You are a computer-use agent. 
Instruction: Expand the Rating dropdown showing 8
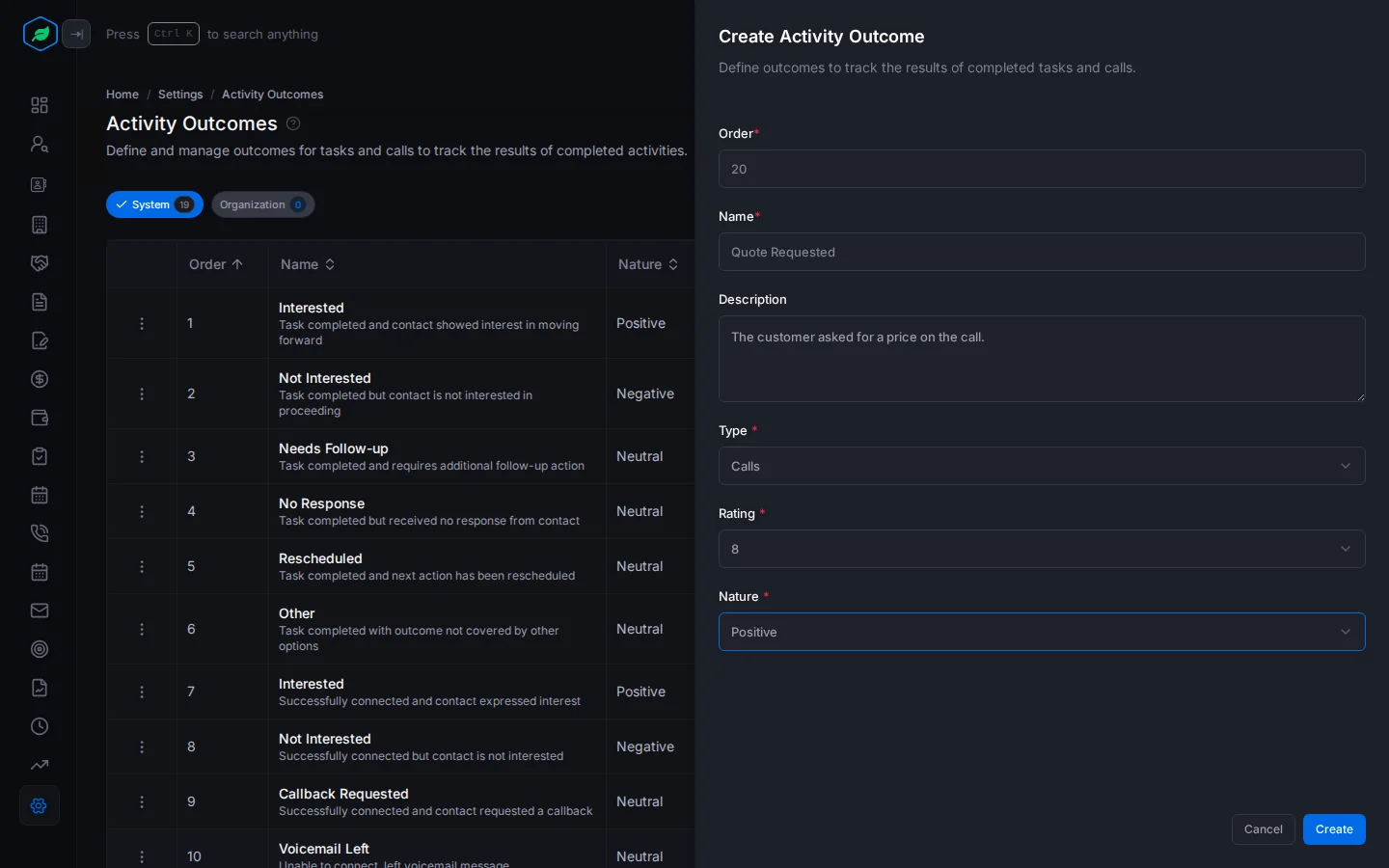click(x=1042, y=549)
